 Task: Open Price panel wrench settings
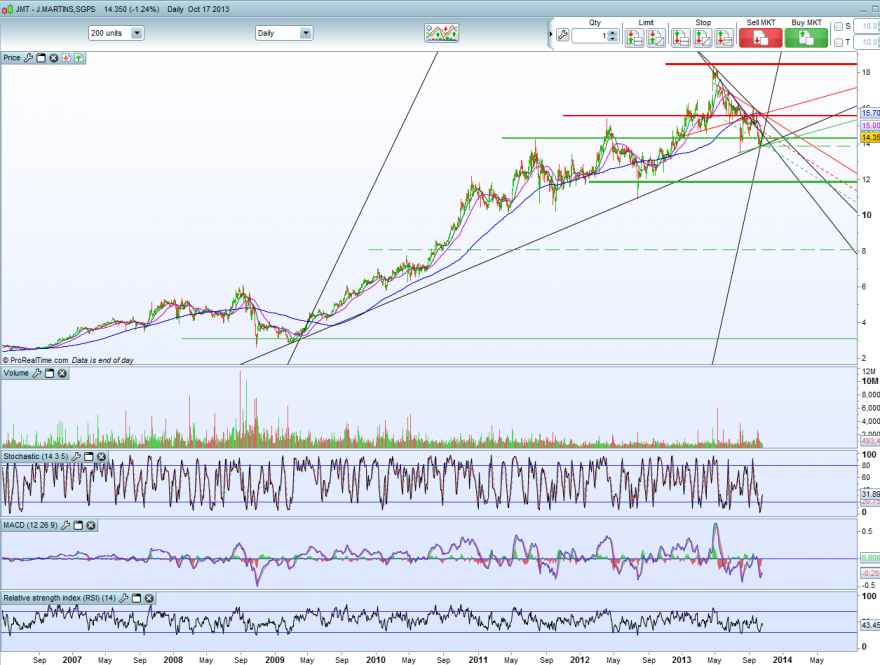[28, 58]
